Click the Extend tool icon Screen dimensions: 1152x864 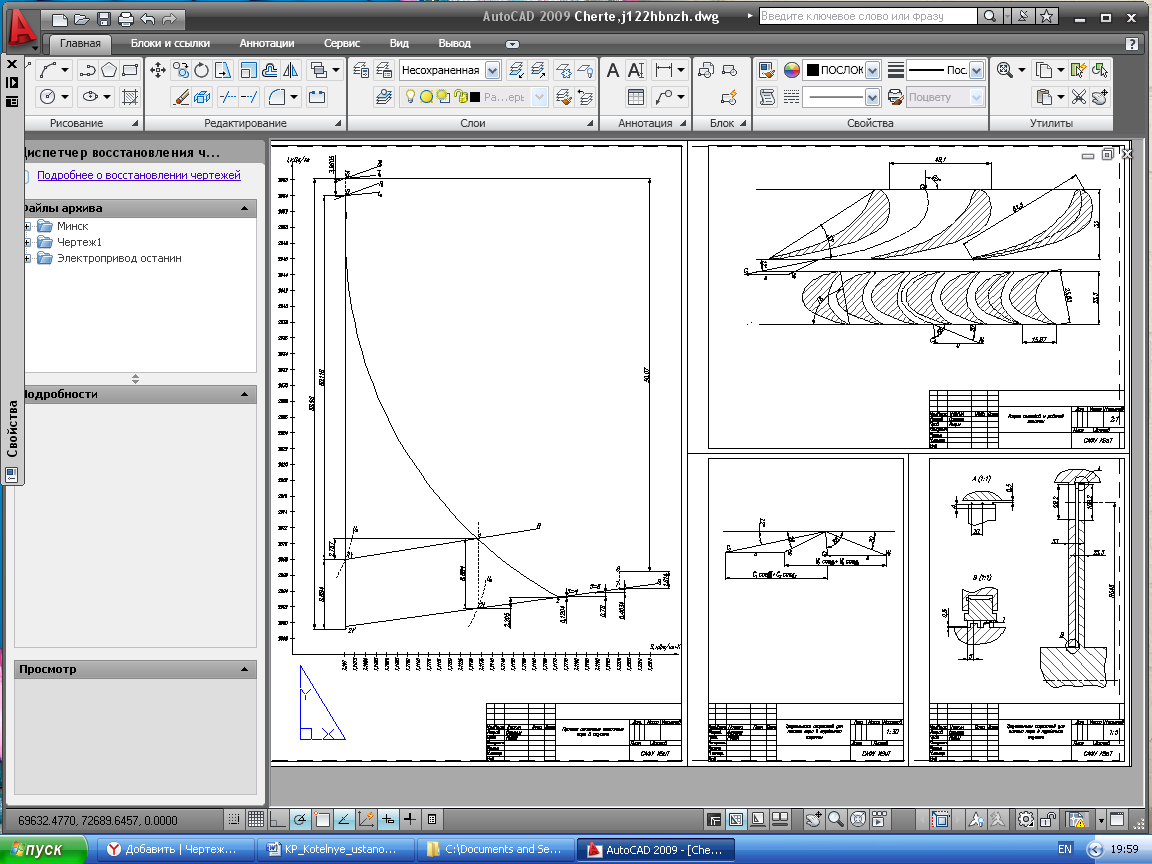[250, 97]
